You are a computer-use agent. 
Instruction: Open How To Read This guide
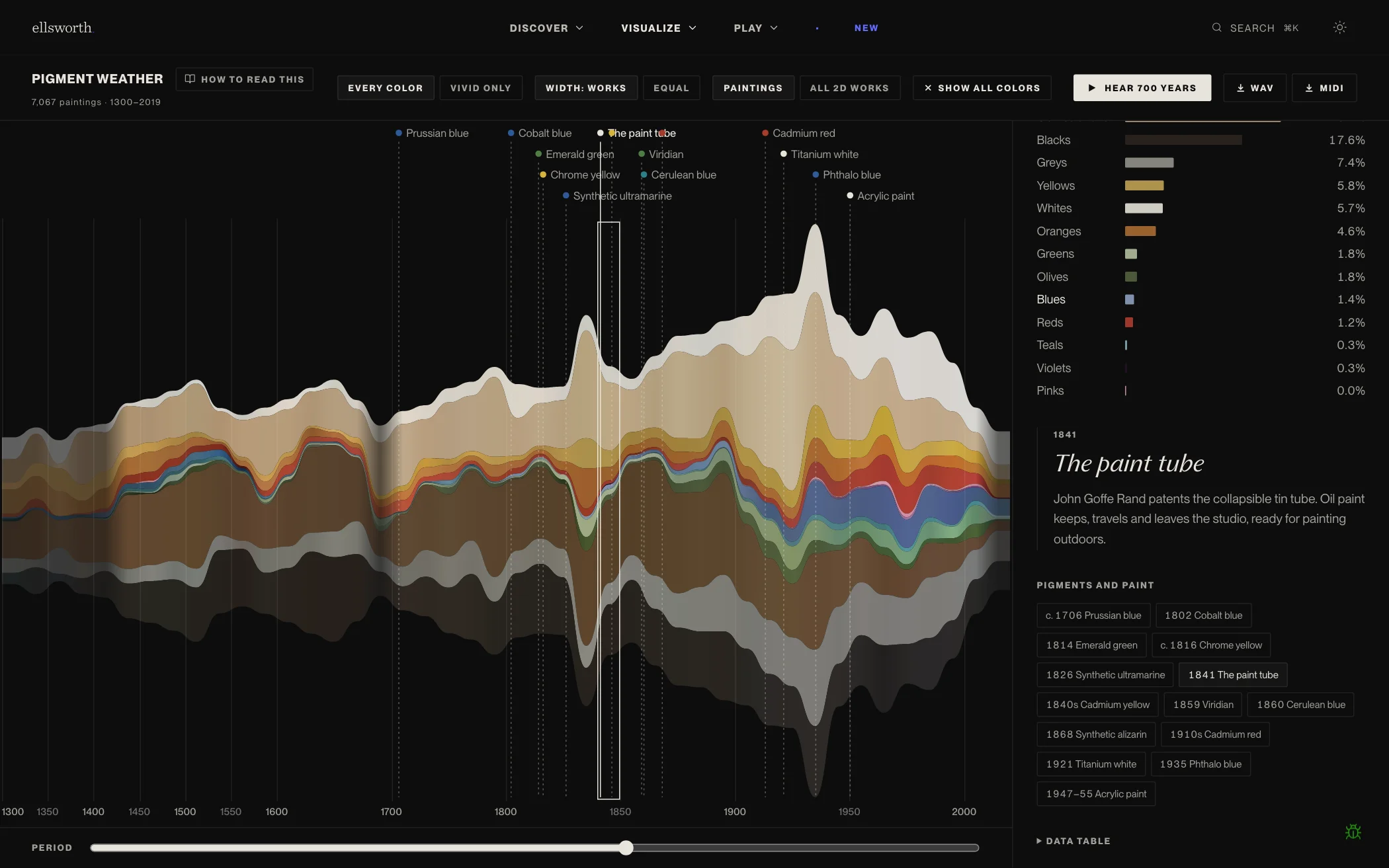pos(245,79)
